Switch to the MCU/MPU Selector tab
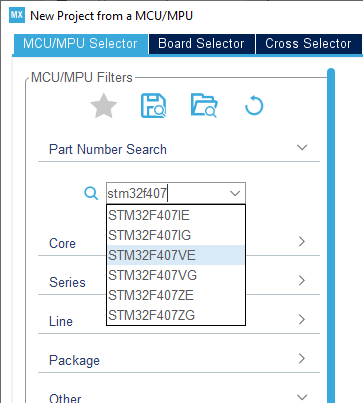The width and height of the screenshot is (363, 403). click(80, 44)
